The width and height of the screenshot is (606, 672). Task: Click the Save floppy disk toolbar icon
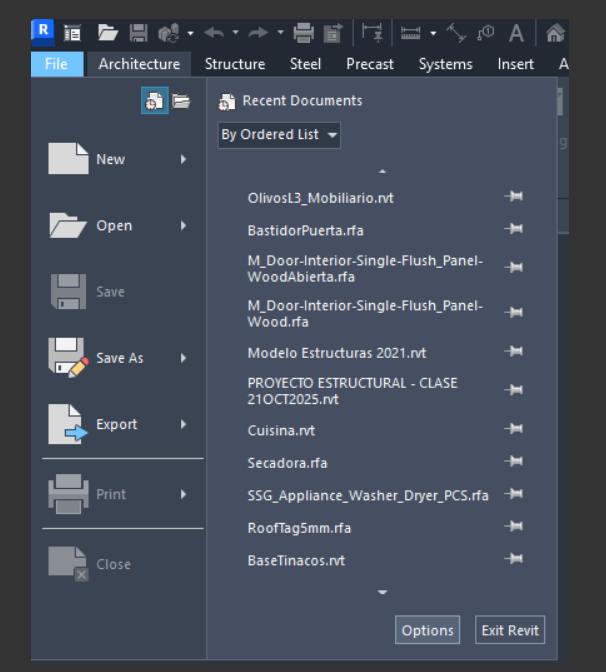138,33
